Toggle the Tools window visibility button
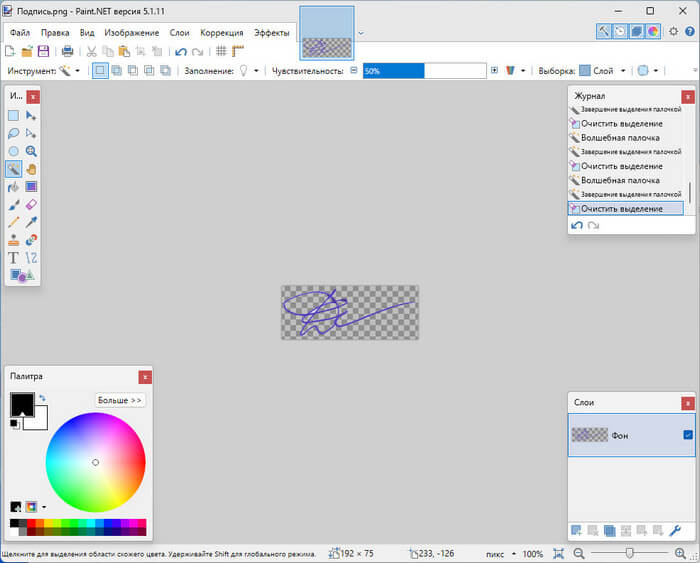Image resolution: width=700 pixels, height=563 pixels. [604, 31]
